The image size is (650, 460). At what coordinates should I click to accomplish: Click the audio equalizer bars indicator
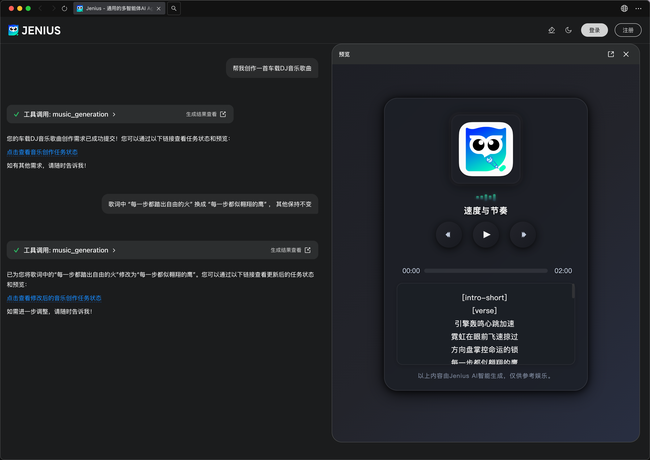pyautogui.click(x=486, y=197)
